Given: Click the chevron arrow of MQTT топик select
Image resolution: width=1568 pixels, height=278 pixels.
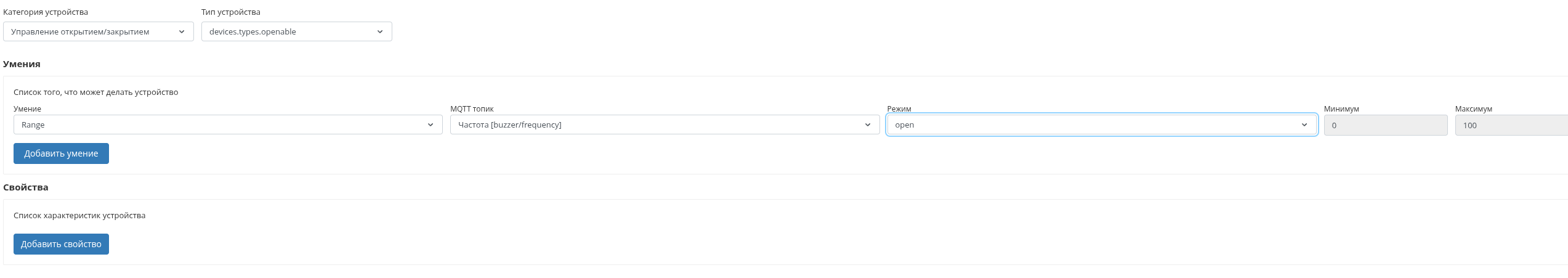Looking at the screenshot, I should click(868, 125).
